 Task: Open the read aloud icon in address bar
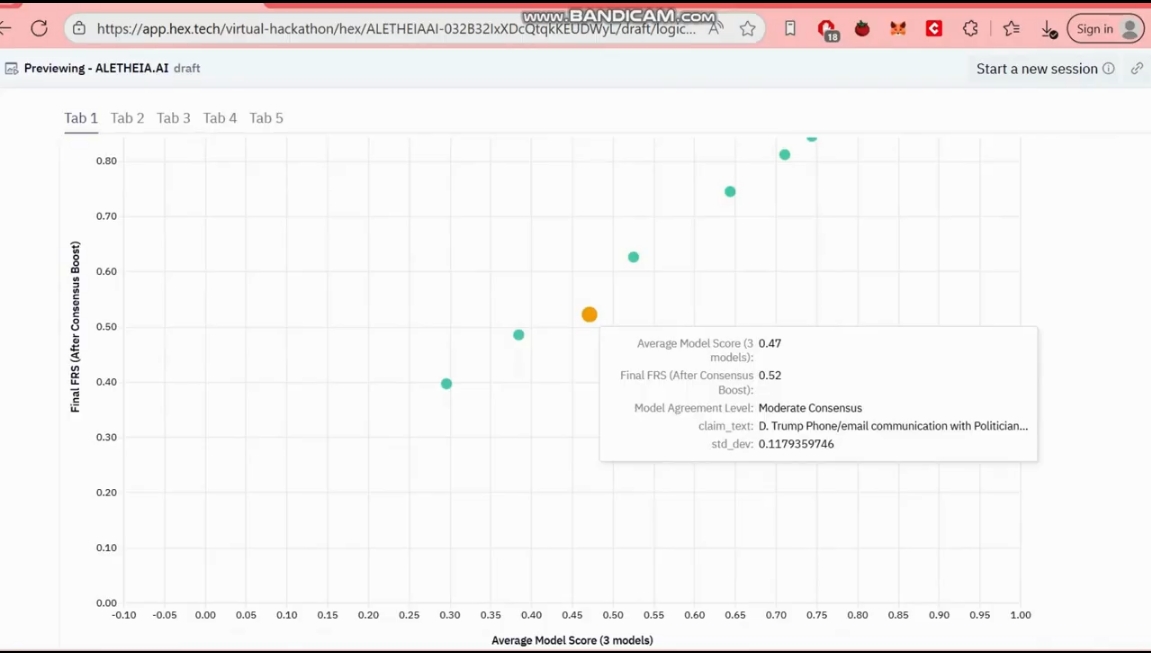715,29
